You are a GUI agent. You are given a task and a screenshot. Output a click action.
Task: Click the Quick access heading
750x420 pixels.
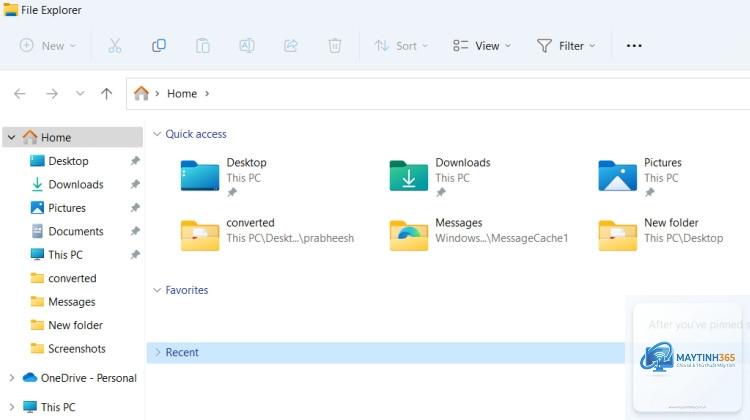coord(196,134)
